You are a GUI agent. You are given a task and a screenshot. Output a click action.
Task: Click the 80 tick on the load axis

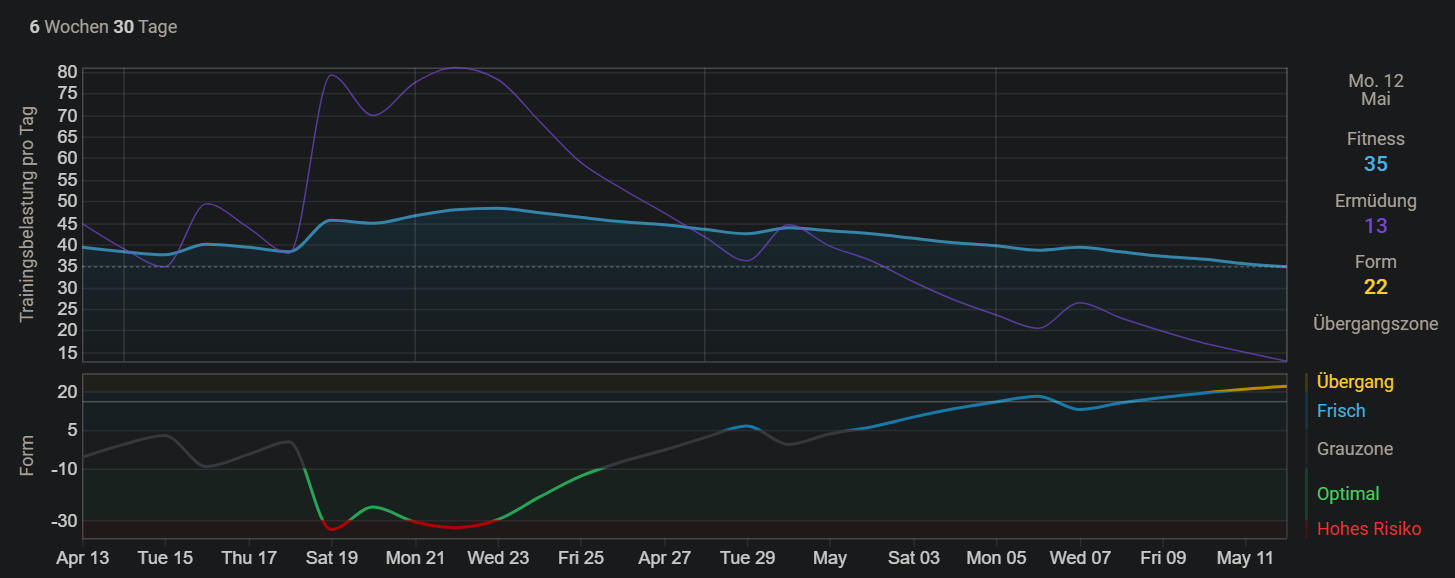(x=67, y=72)
